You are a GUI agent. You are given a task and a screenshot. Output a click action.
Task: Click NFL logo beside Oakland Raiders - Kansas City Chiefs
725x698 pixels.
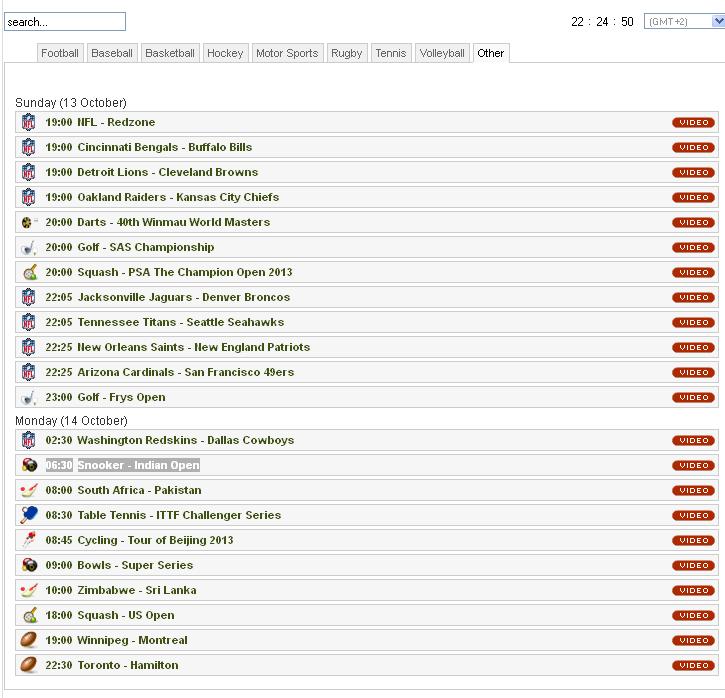[29, 197]
